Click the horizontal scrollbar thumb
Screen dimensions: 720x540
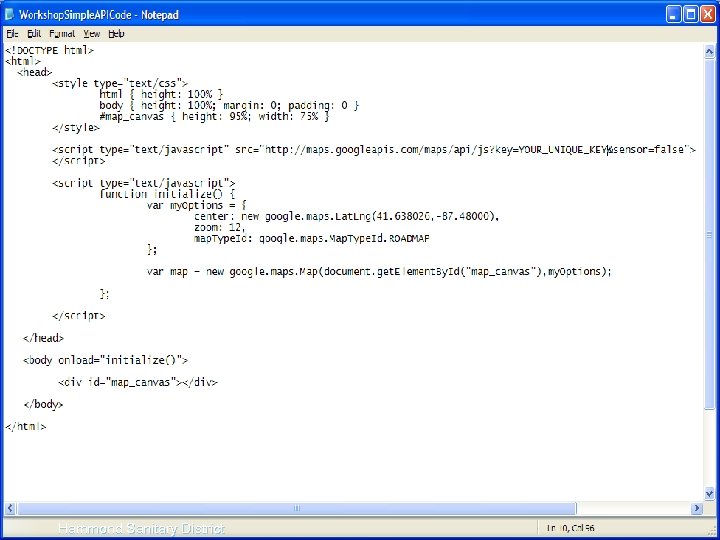[297, 508]
